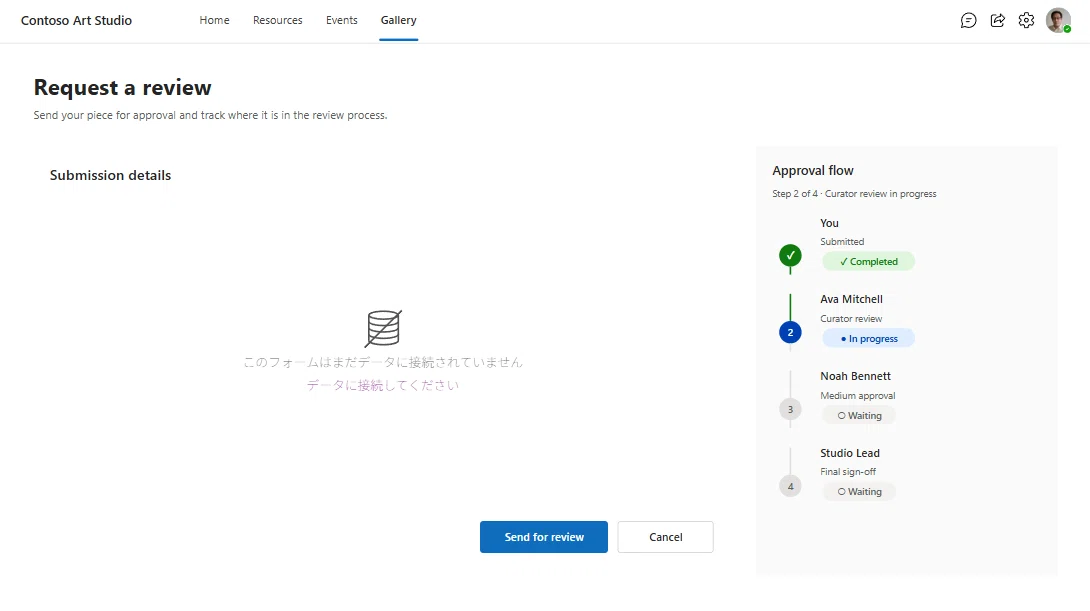Viewport: 1090px width, 611px height.
Task: Click the 'Request a review' page heading
Action: point(122,88)
